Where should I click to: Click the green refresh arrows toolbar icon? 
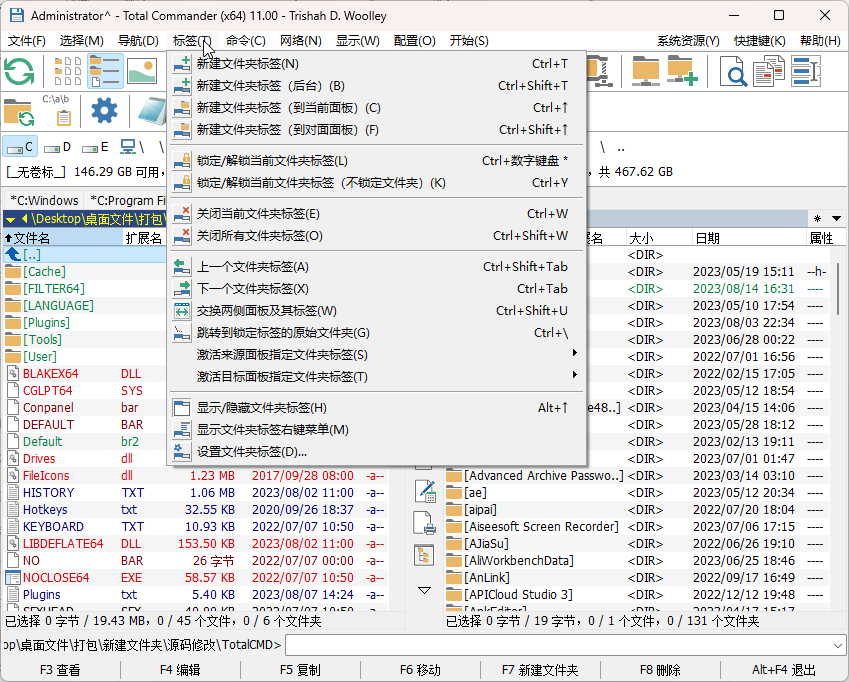pyautogui.click(x=19, y=71)
